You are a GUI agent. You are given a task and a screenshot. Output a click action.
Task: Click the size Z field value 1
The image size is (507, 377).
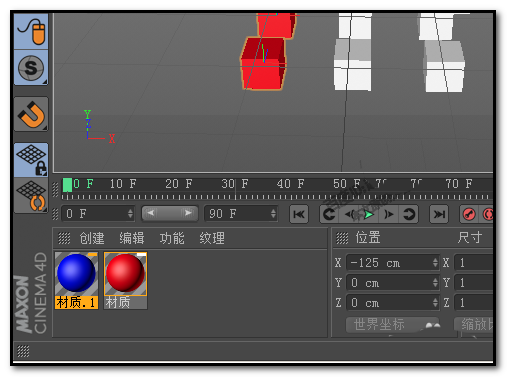pos(474,303)
